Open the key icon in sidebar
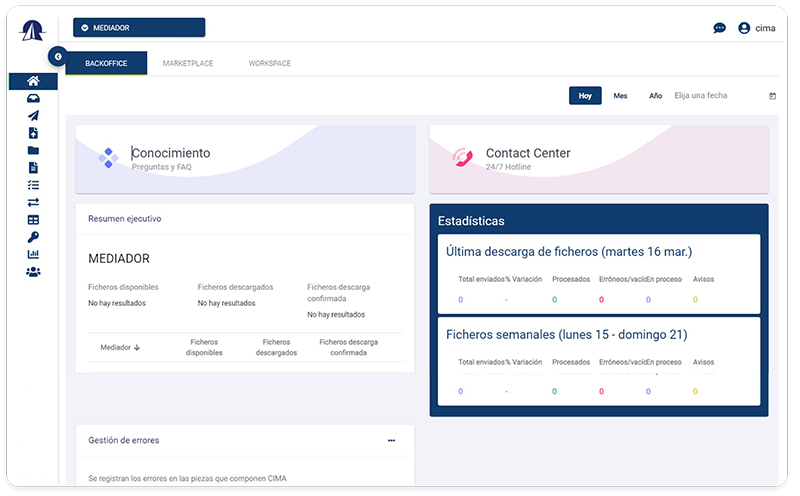800x496 pixels. click(x=33, y=237)
